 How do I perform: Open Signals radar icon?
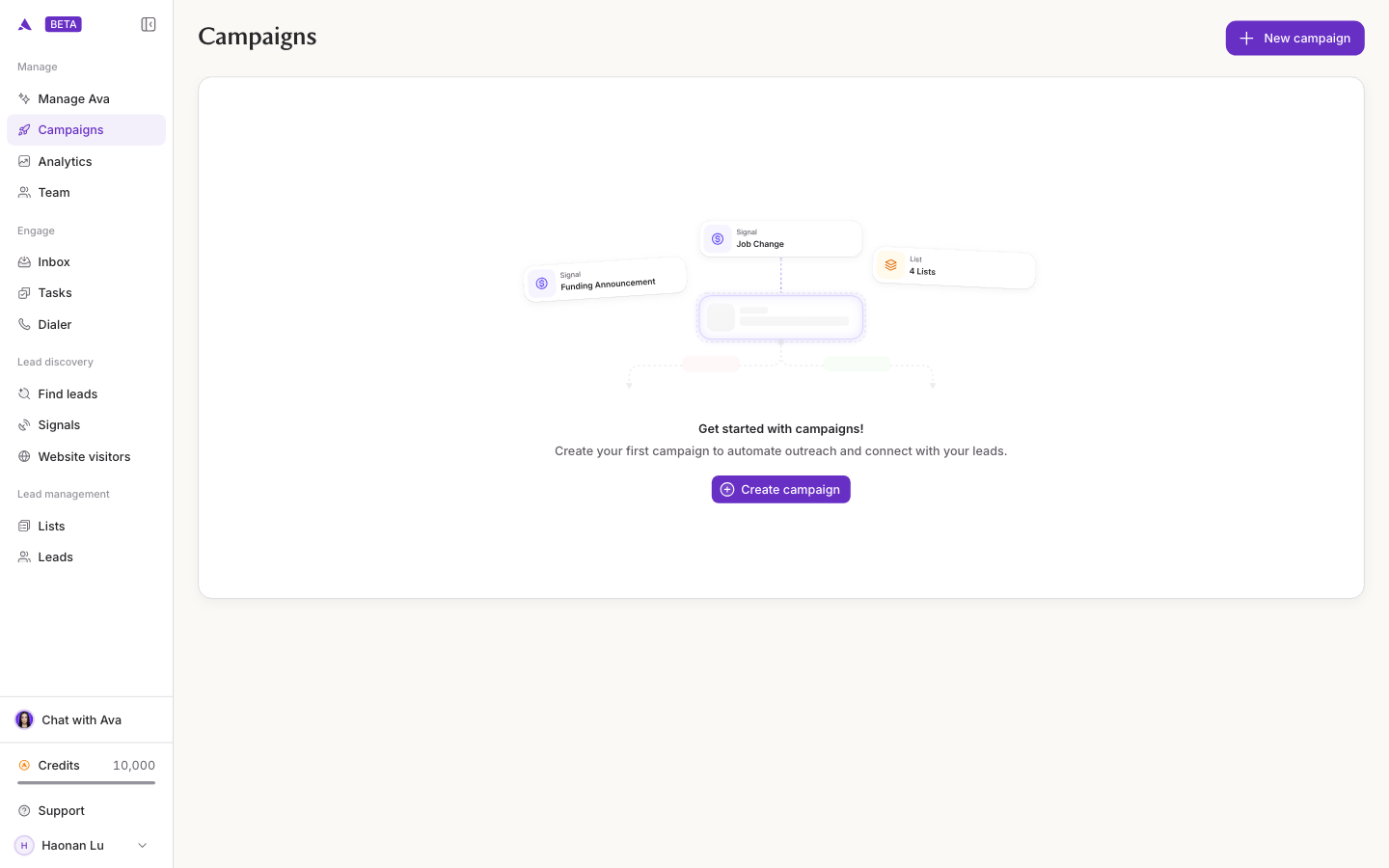pos(24,424)
